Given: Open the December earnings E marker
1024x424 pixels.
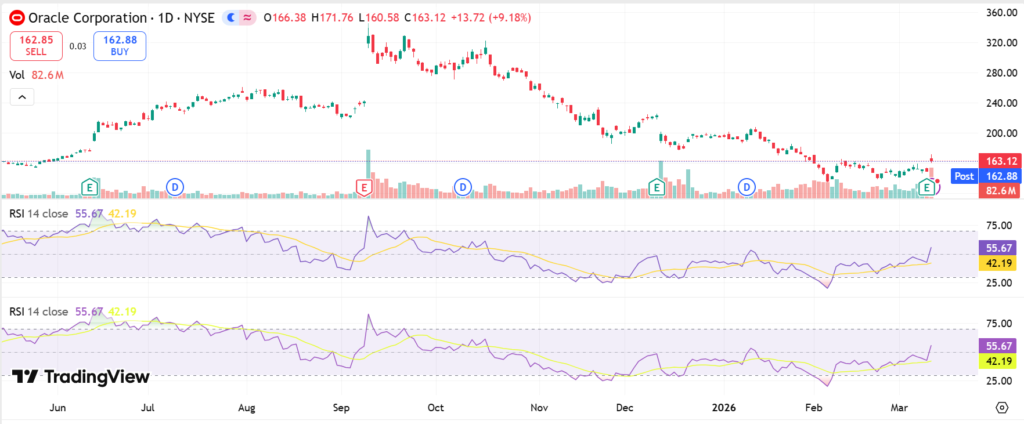Looking at the screenshot, I should (x=657, y=187).
